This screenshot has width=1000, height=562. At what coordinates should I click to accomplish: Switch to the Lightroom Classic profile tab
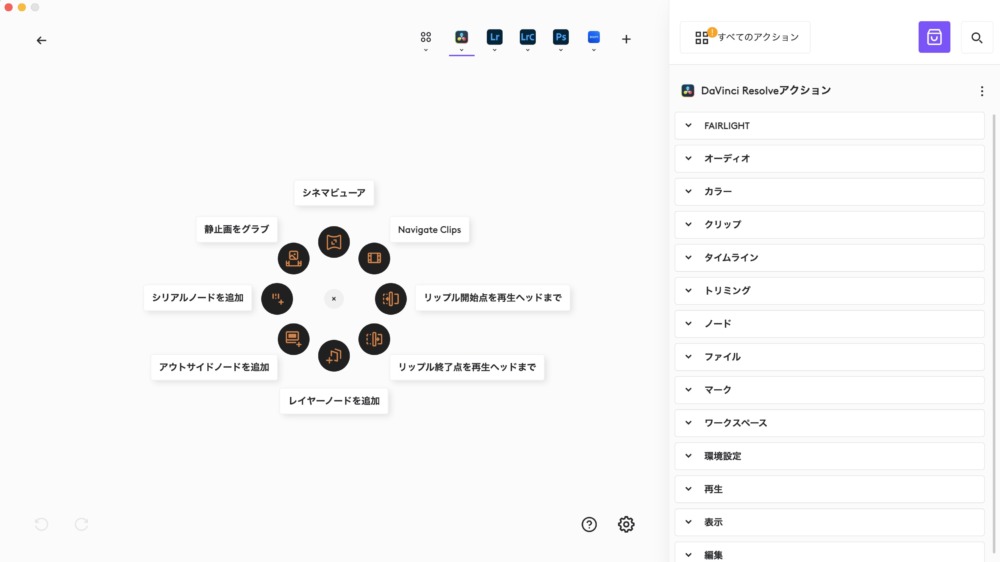[527, 37]
